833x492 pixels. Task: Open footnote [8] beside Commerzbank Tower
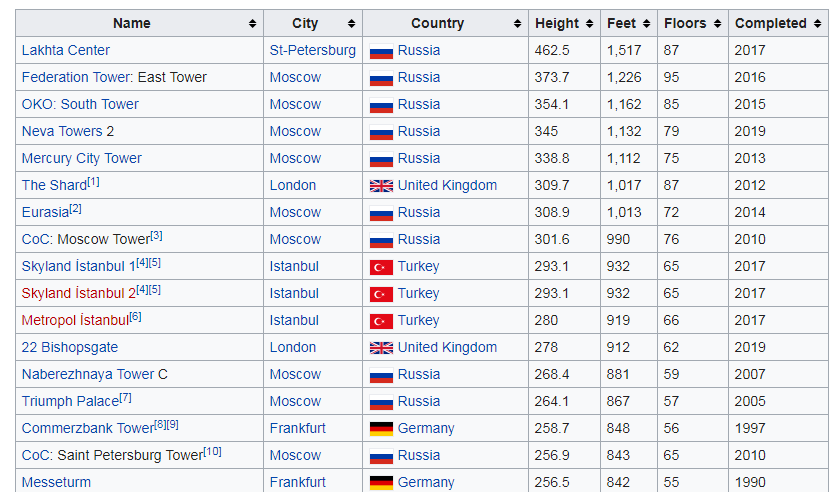(x=160, y=425)
